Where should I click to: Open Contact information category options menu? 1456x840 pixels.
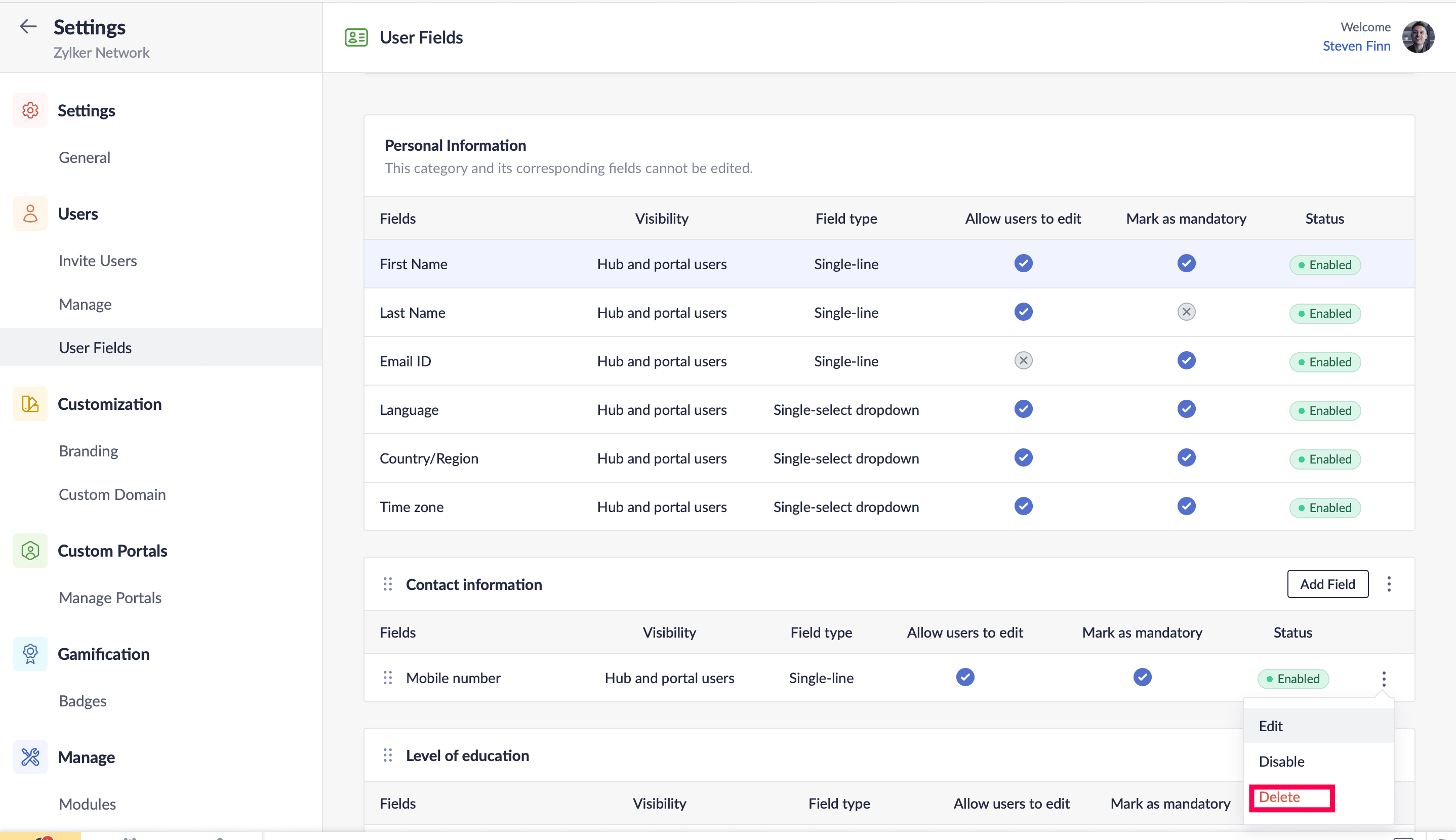(x=1389, y=584)
